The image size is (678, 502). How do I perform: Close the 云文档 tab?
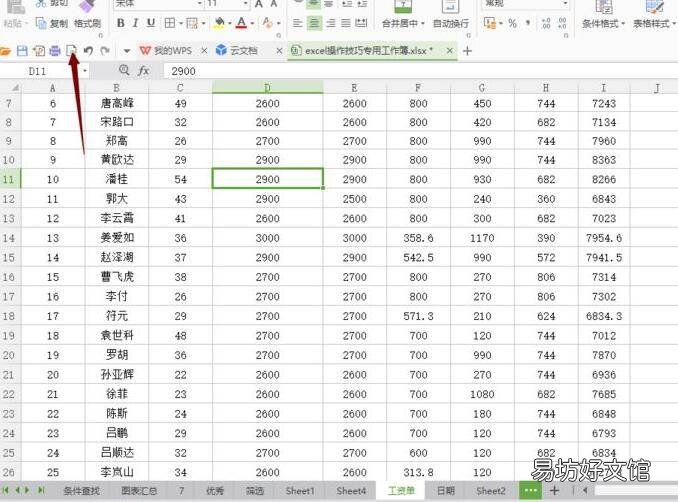click(x=279, y=51)
